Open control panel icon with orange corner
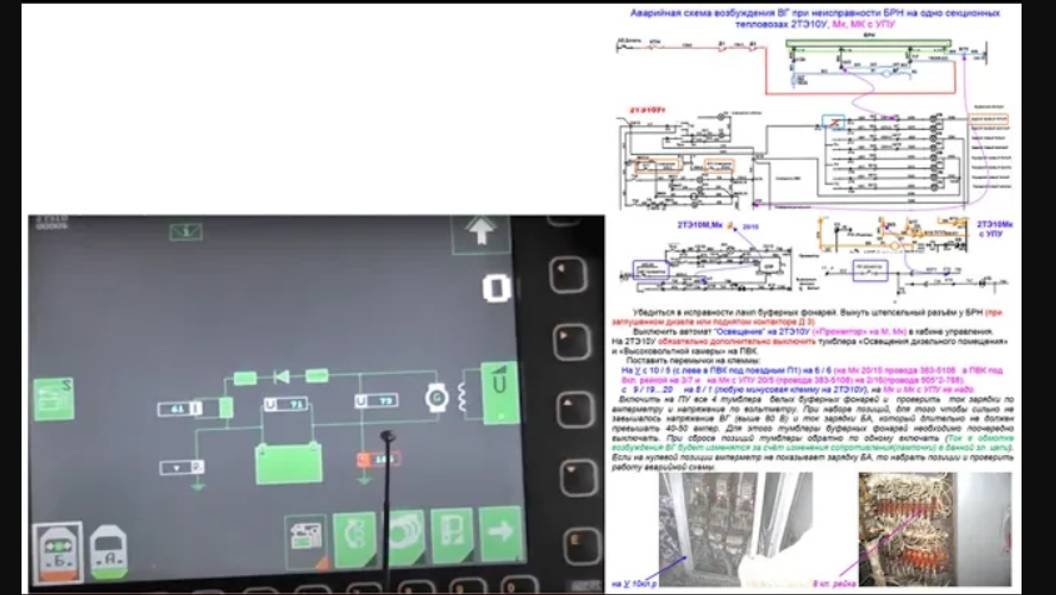 pyautogui.click(x=307, y=540)
